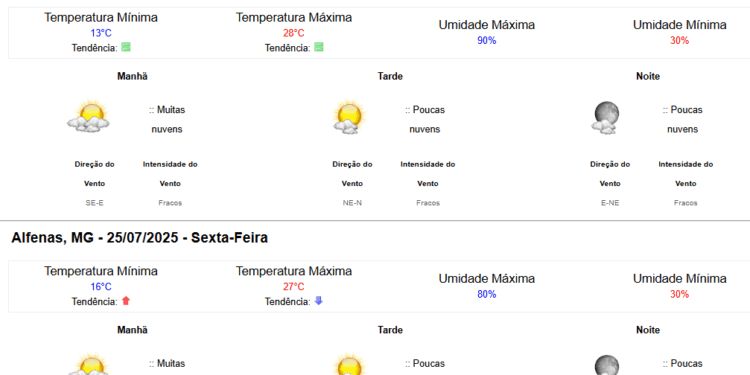Select the Alfenas, MG 25/07/2025 Sexta-Feira heading

coord(139,238)
